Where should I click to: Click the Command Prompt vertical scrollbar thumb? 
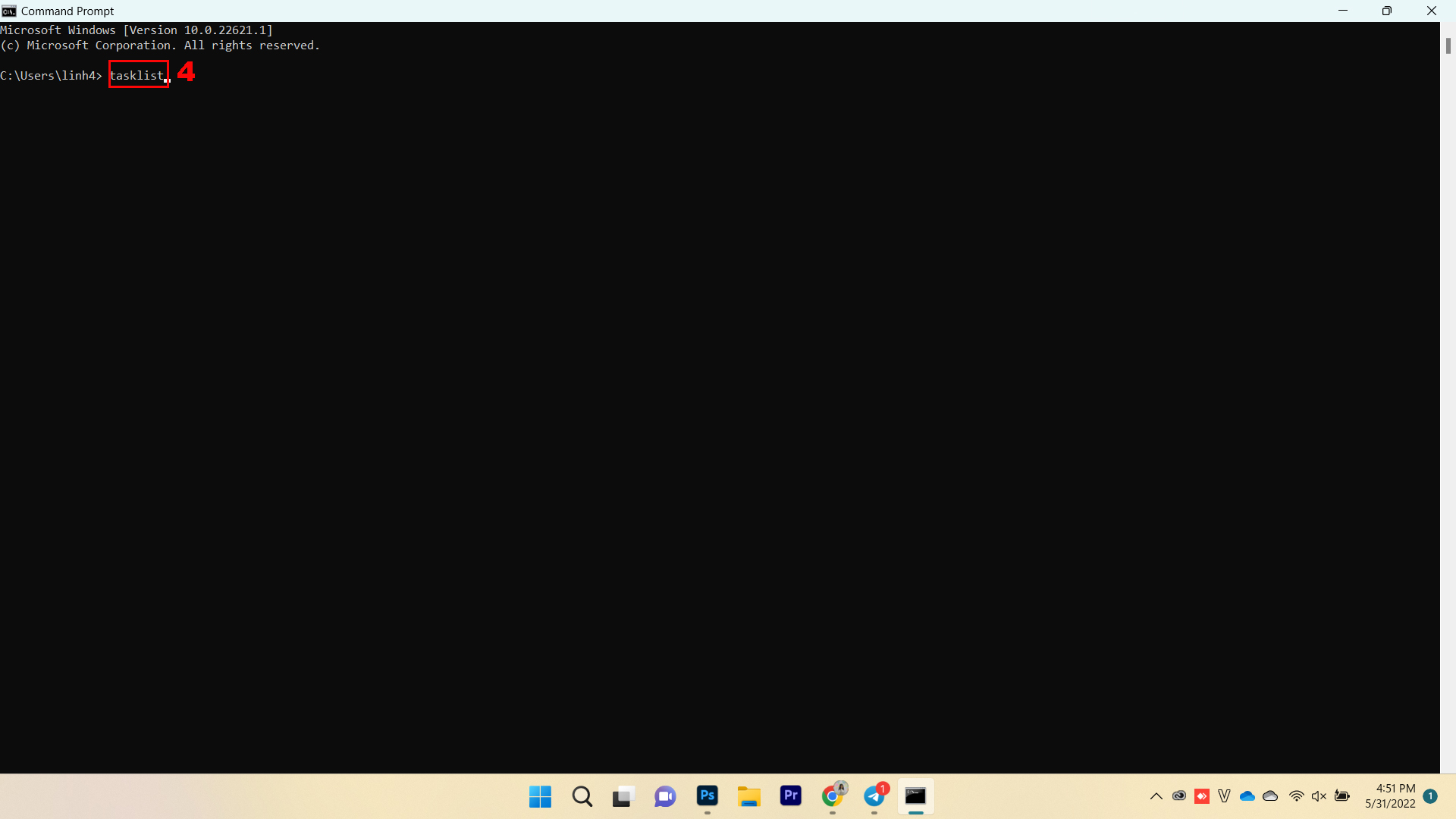click(x=1448, y=45)
